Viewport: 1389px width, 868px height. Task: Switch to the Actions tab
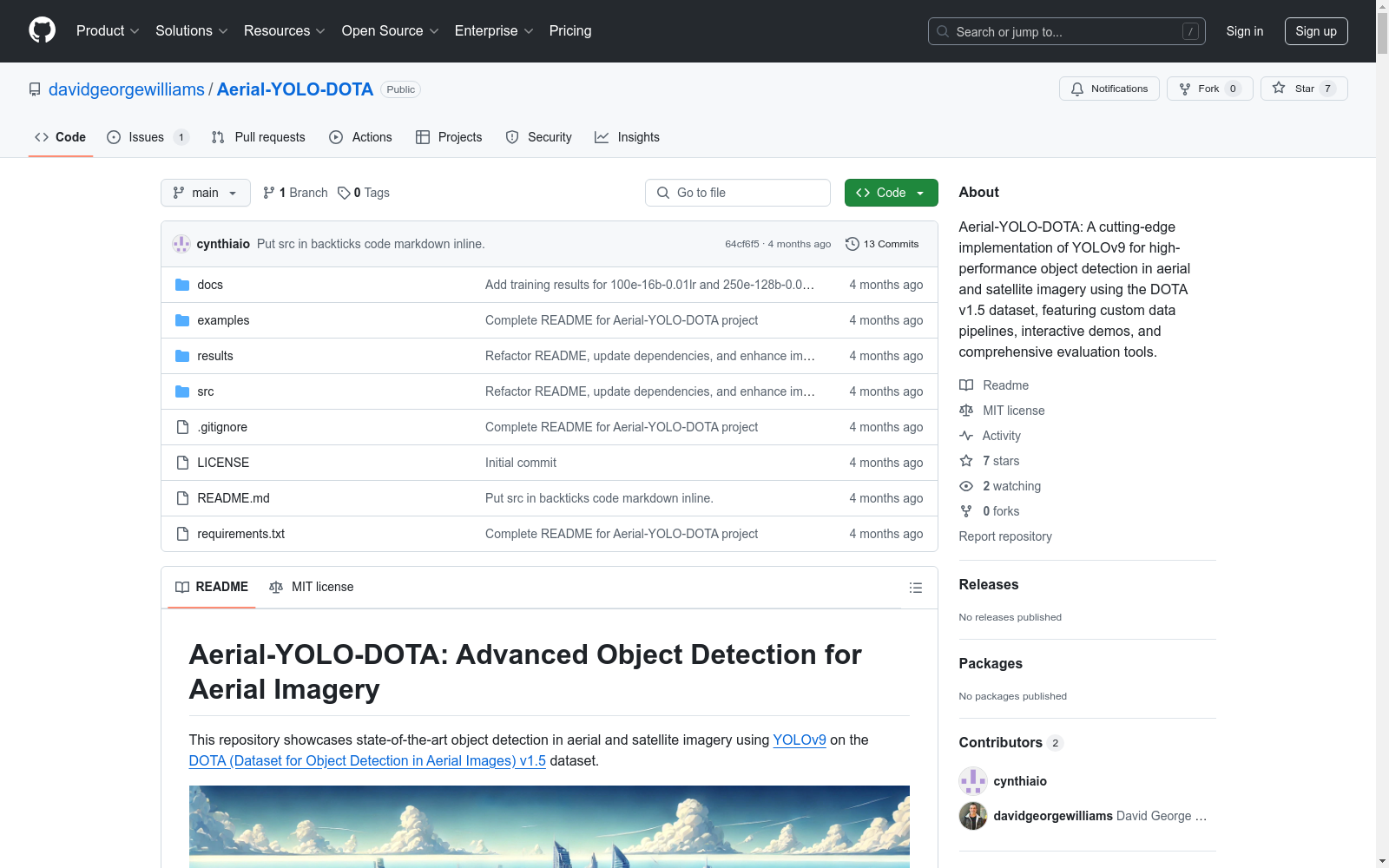361,137
